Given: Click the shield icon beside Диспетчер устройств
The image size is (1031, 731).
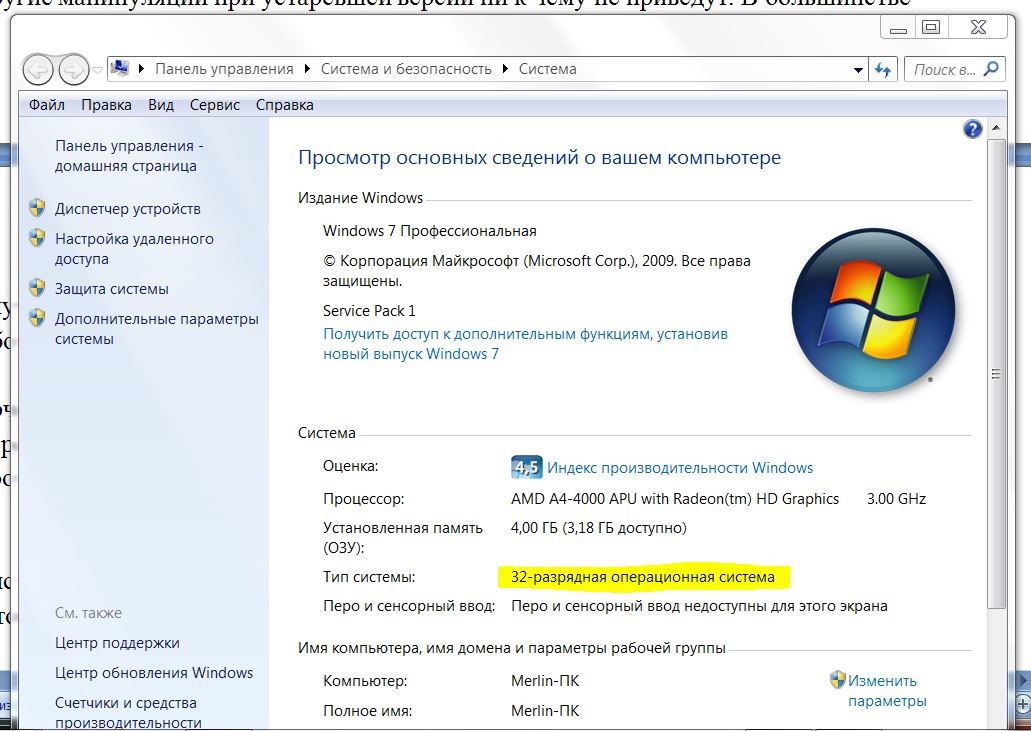Looking at the screenshot, I should (37, 209).
